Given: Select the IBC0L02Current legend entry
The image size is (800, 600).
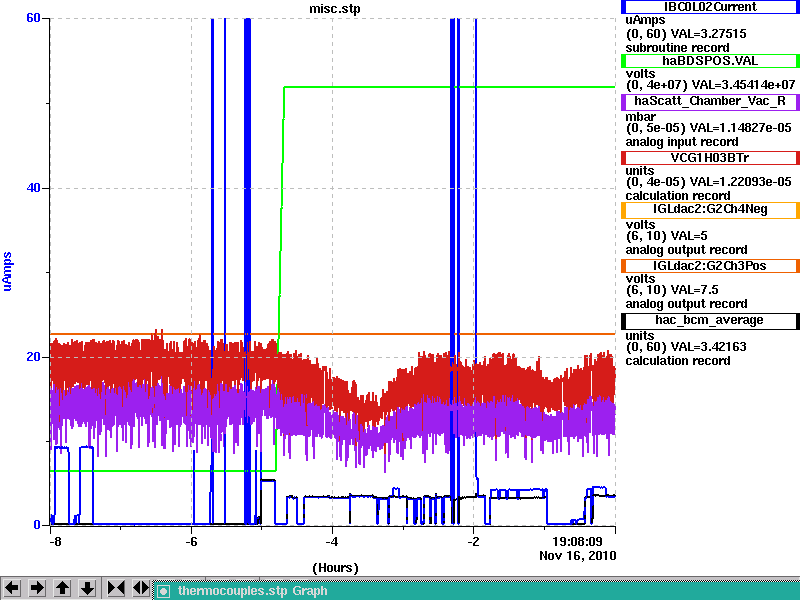Looking at the screenshot, I should point(710,7).
